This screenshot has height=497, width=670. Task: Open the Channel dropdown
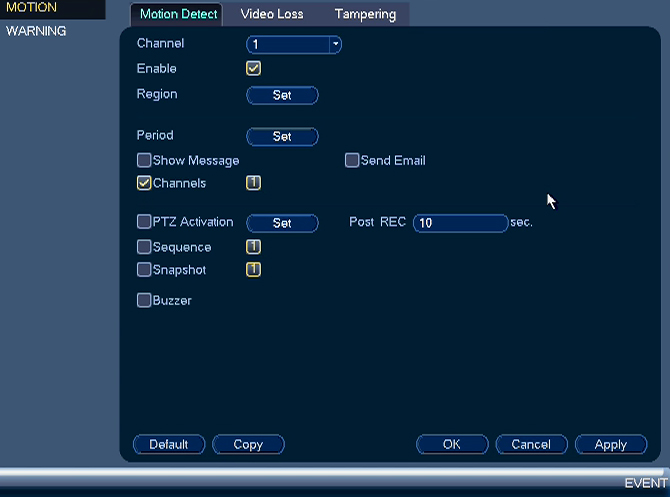tap(294, 44)
